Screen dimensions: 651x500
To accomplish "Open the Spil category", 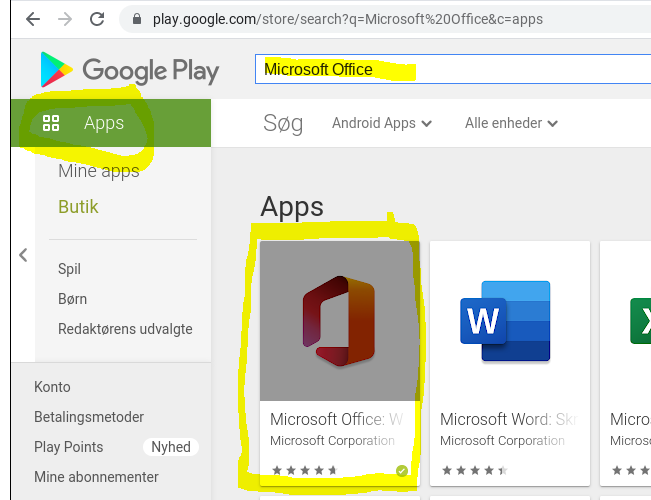I will [x=69, y=269].
